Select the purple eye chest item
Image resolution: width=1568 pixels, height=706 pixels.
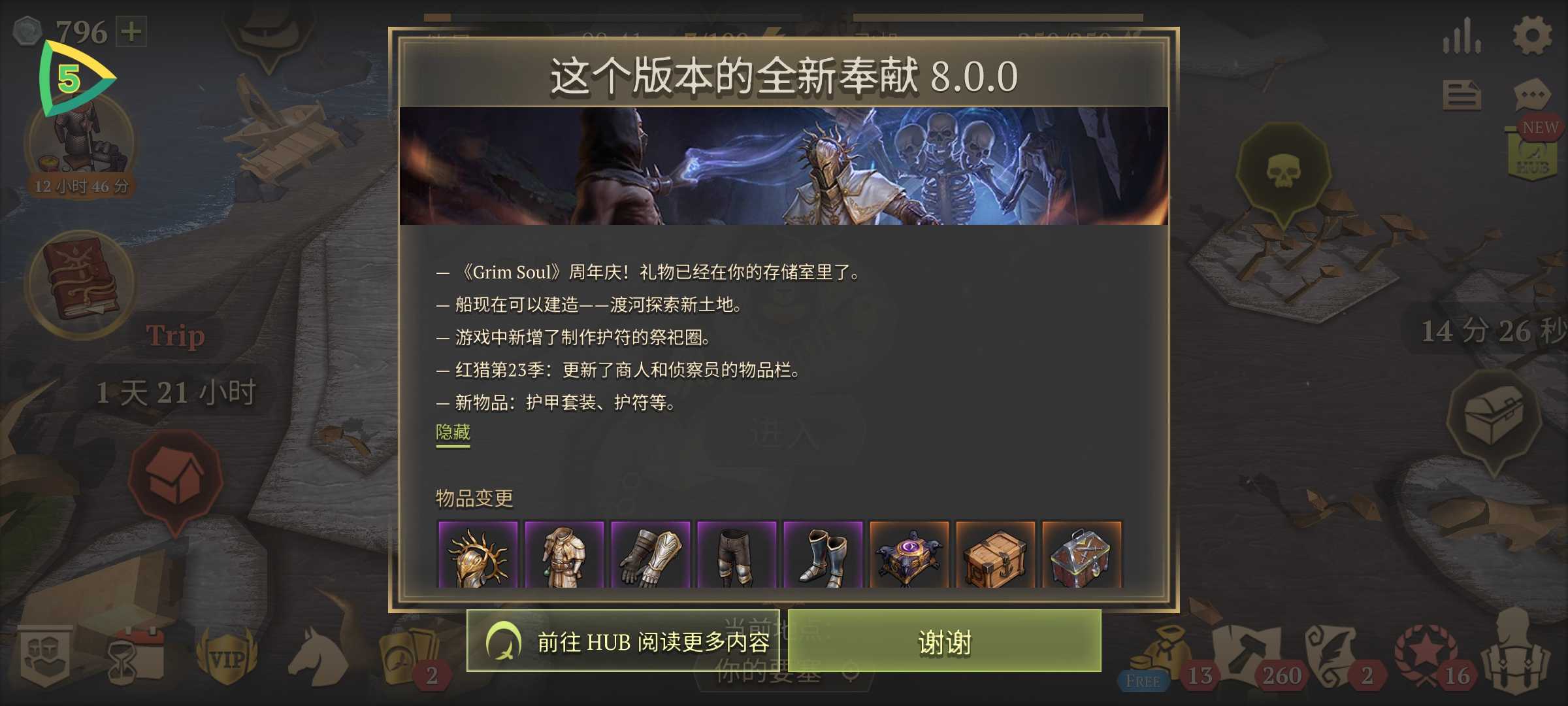[909, 554]
